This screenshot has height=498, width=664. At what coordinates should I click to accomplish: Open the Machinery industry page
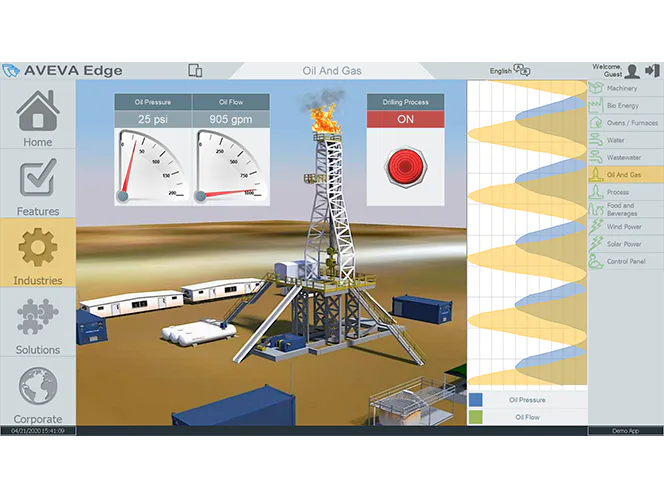pyautogui.click(x=626, y=88)
